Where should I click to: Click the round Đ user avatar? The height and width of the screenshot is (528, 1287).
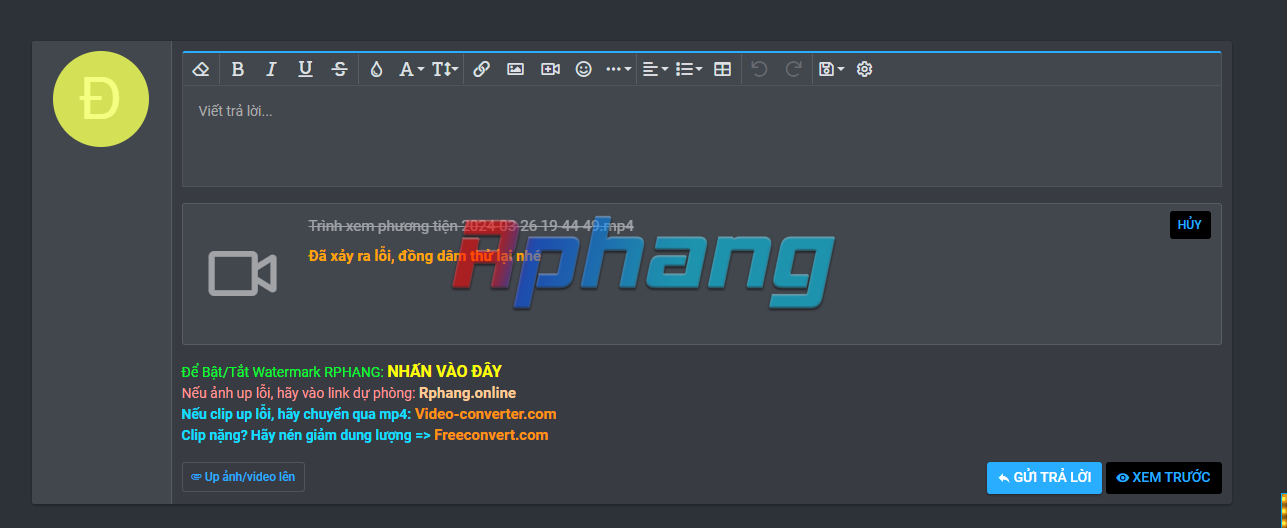(x=100, y=99)
